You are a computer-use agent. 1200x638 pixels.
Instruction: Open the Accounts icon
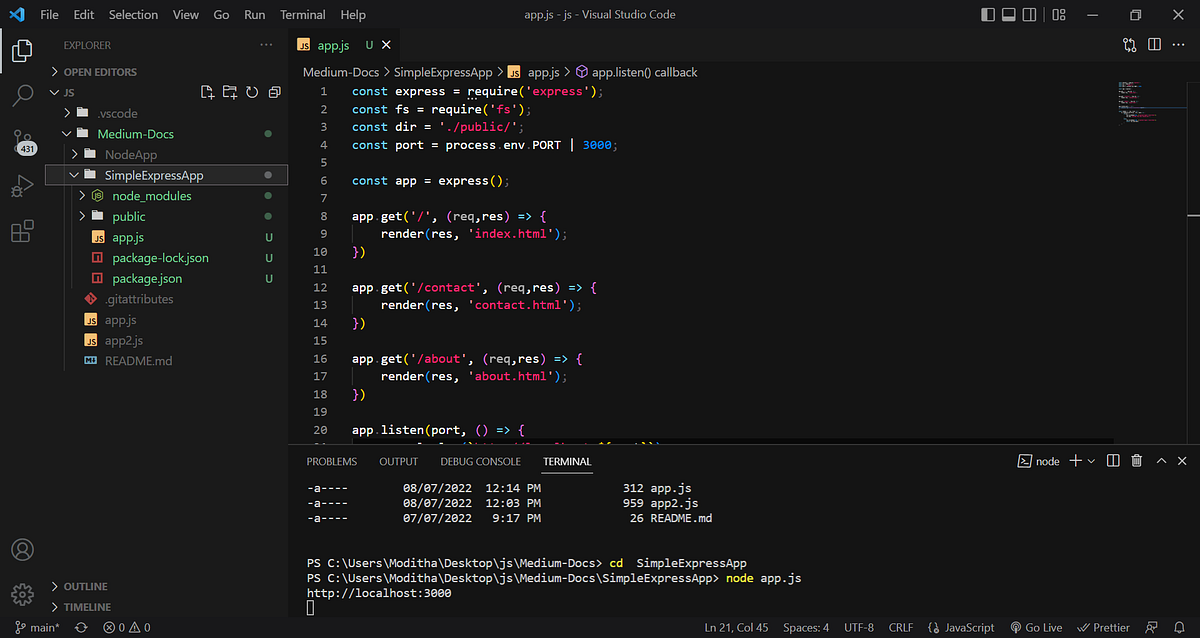click(22, 549)
